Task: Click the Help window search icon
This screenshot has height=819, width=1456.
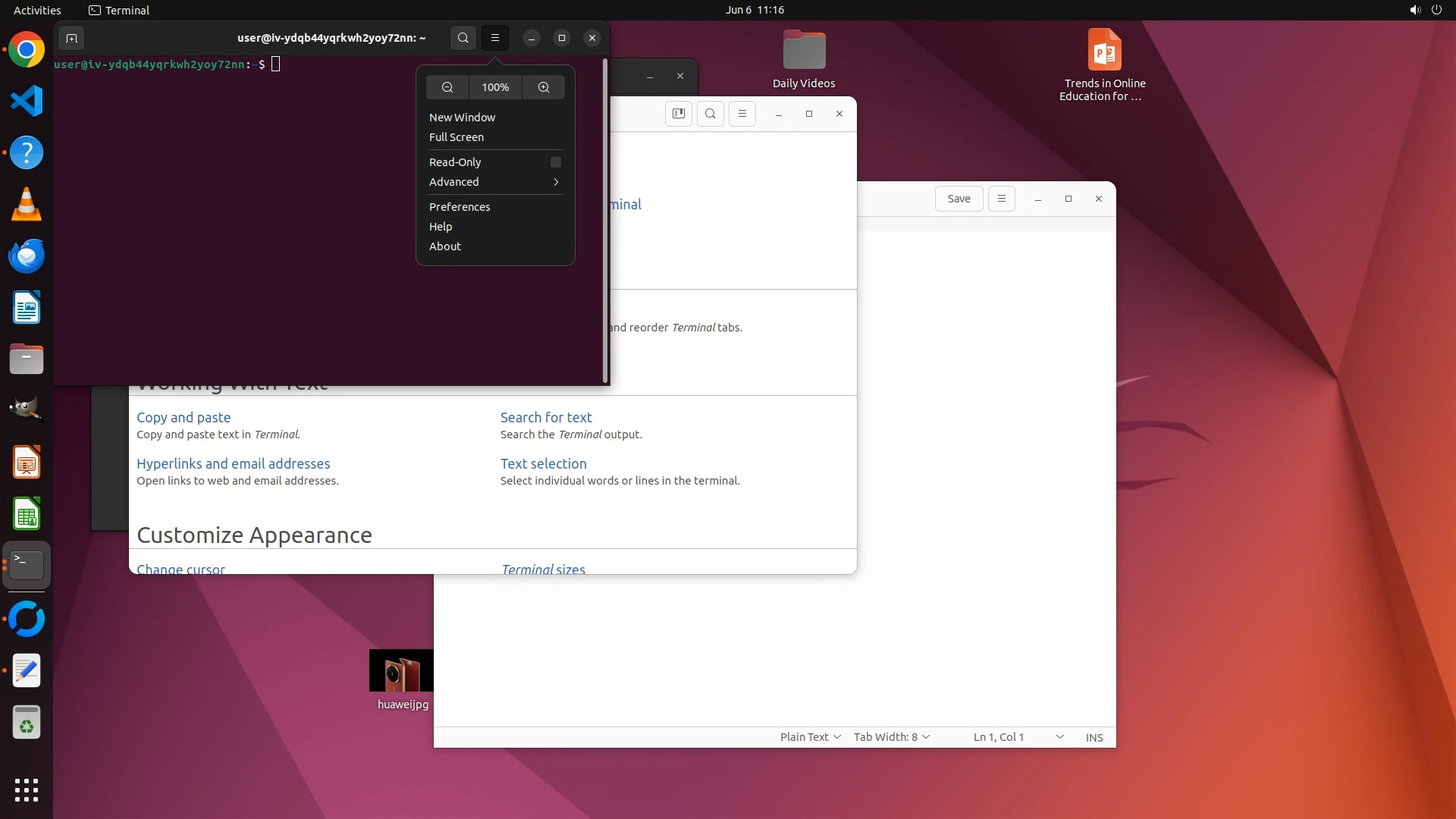Action: [710, 114]
